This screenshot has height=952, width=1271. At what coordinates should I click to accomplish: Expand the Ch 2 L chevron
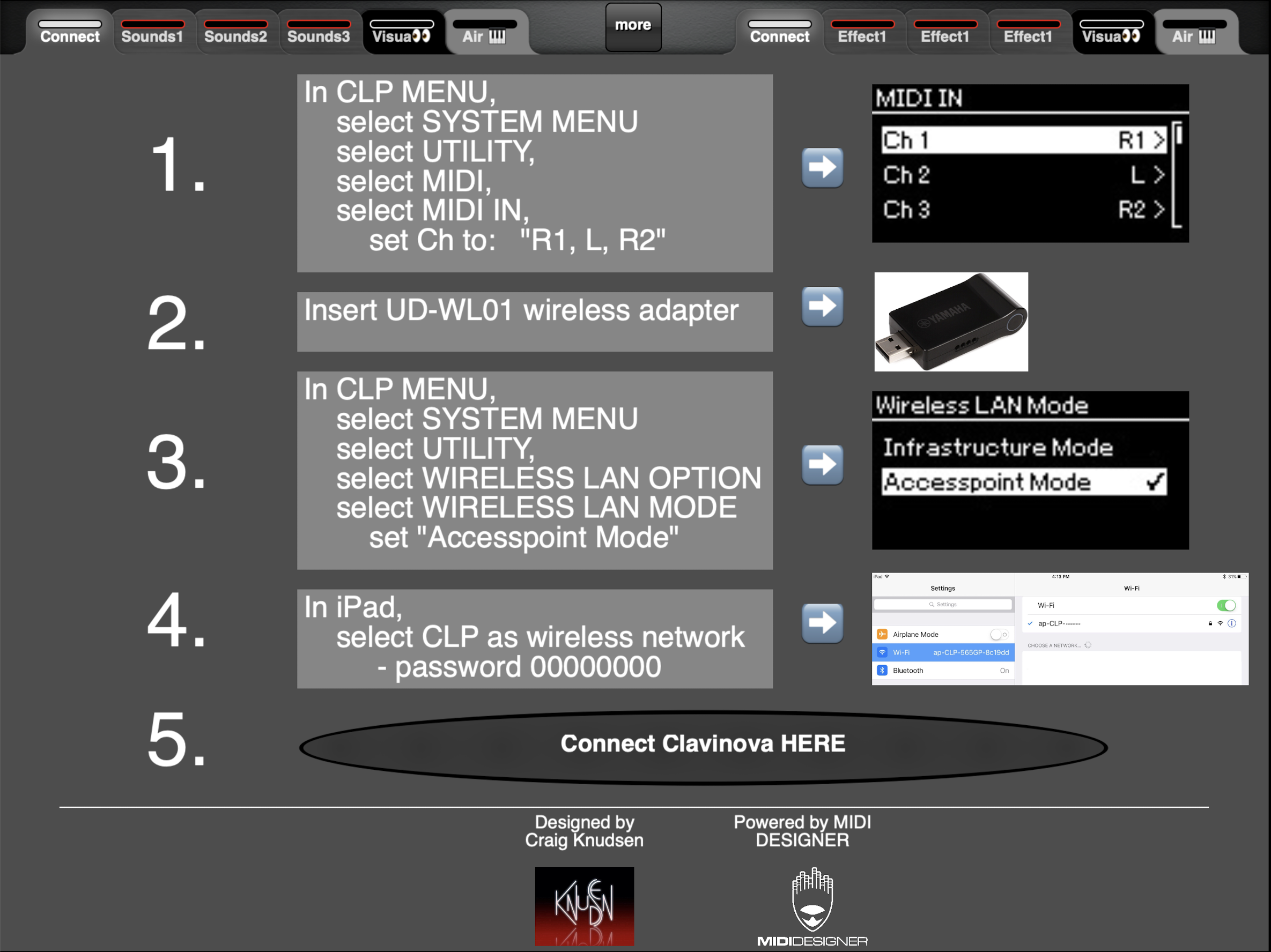pos(1158,175)
